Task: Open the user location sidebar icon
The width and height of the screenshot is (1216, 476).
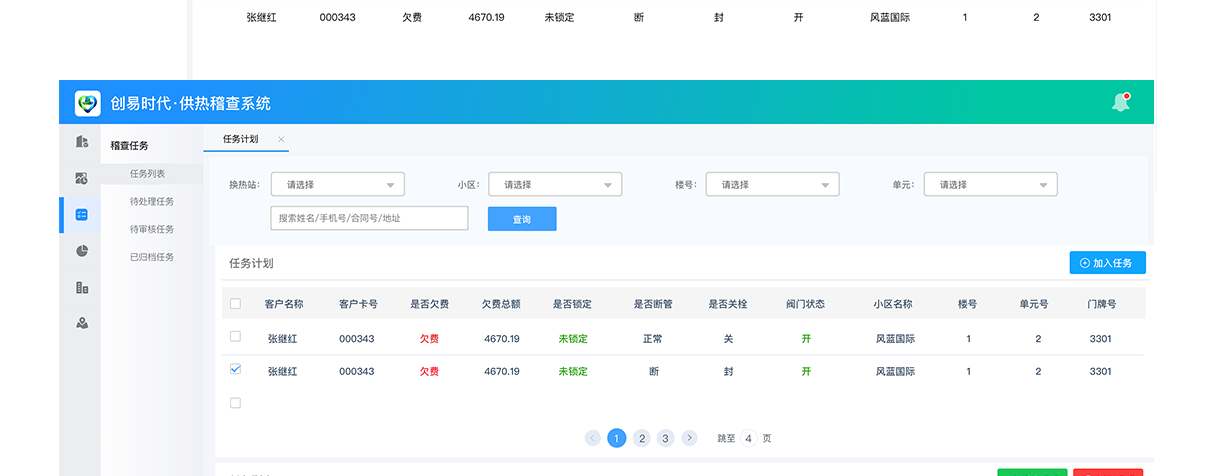Action: (82, 323)
